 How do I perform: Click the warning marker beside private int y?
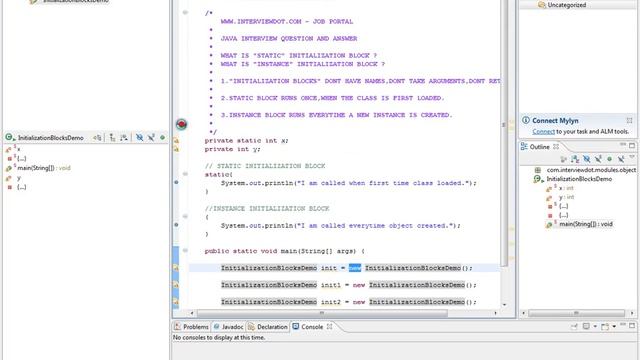(176, 149)
